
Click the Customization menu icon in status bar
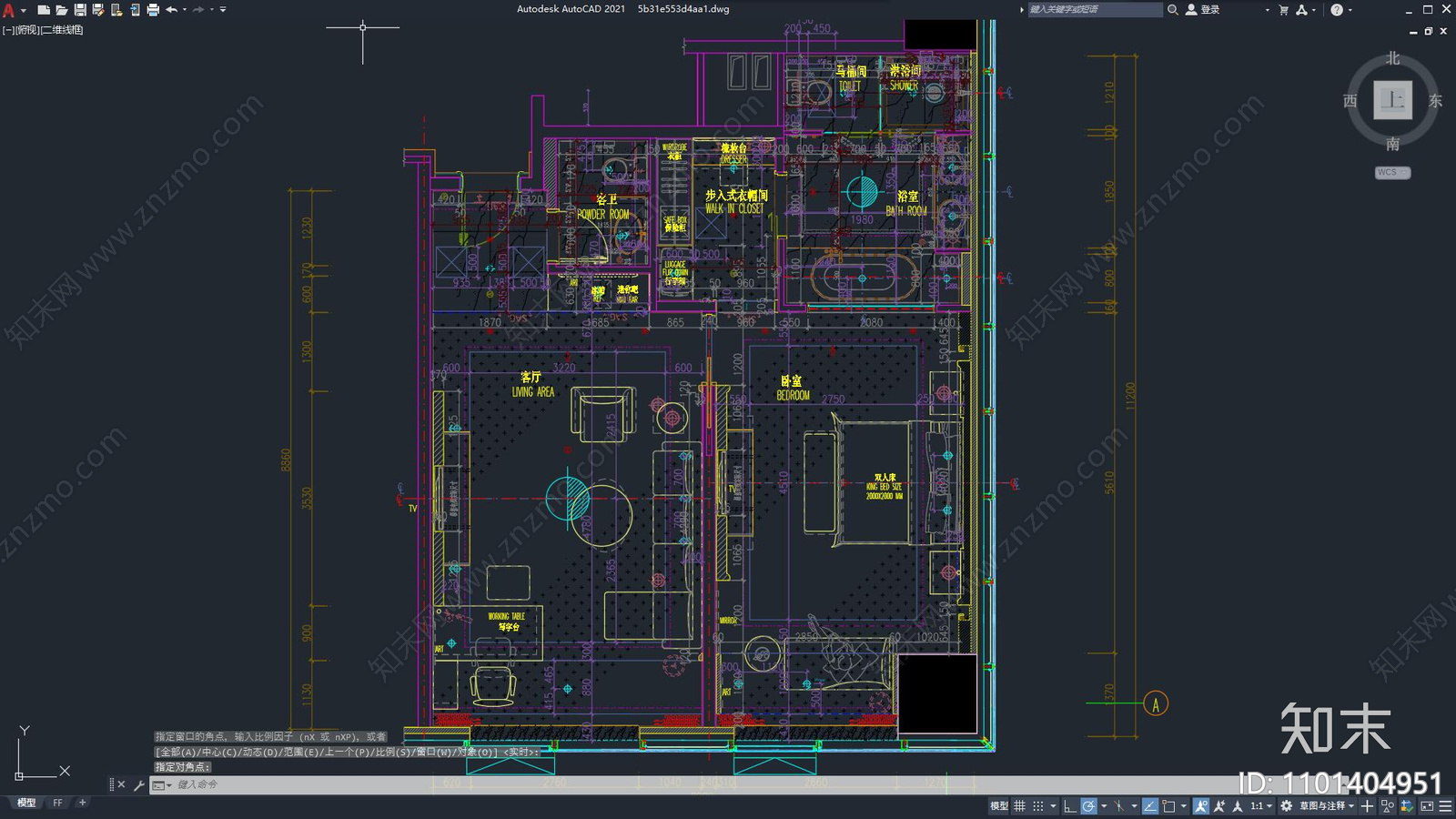1445,805
